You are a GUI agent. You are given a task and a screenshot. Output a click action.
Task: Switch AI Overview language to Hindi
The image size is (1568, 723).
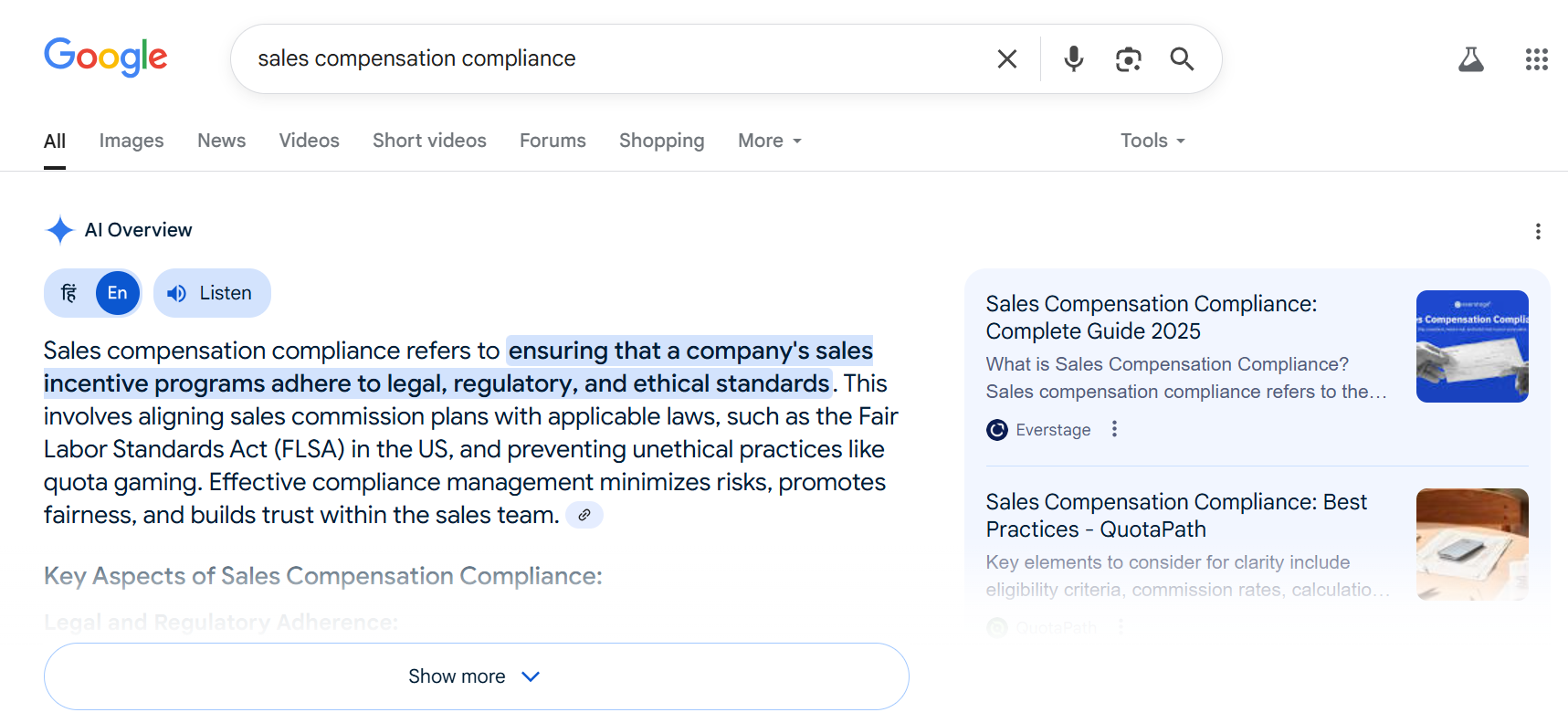(69, 293)
